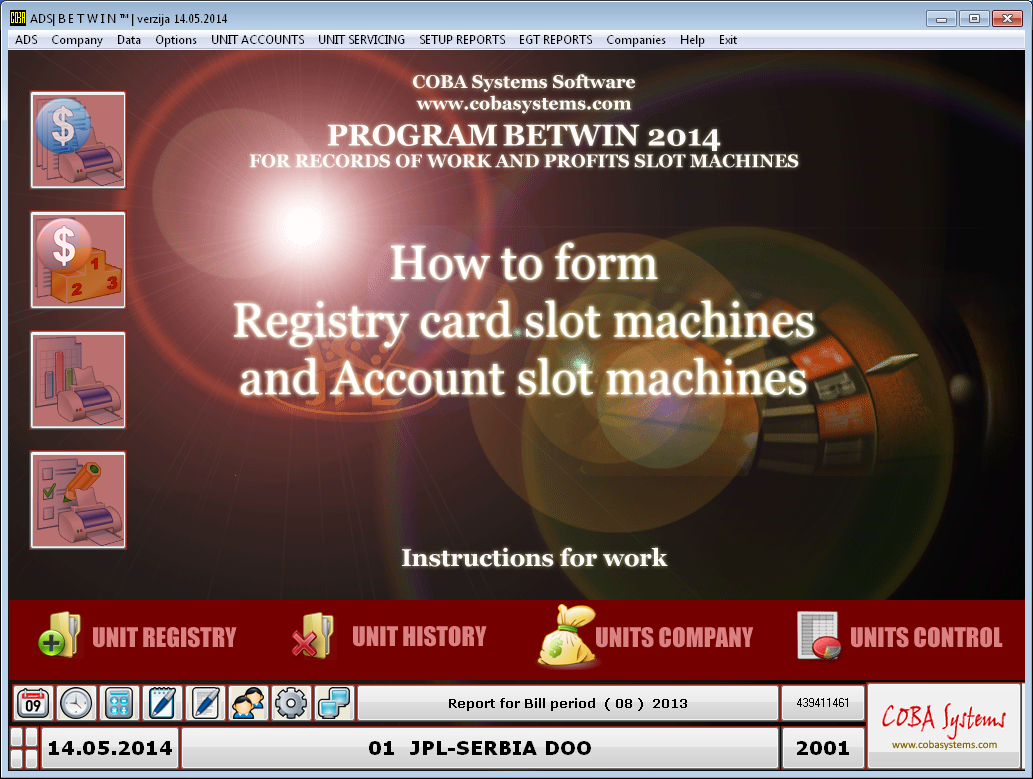Open the SETUP REPORTS menu
The height and width of the screenshot is (779, 1033).
(x=462, y=40)
